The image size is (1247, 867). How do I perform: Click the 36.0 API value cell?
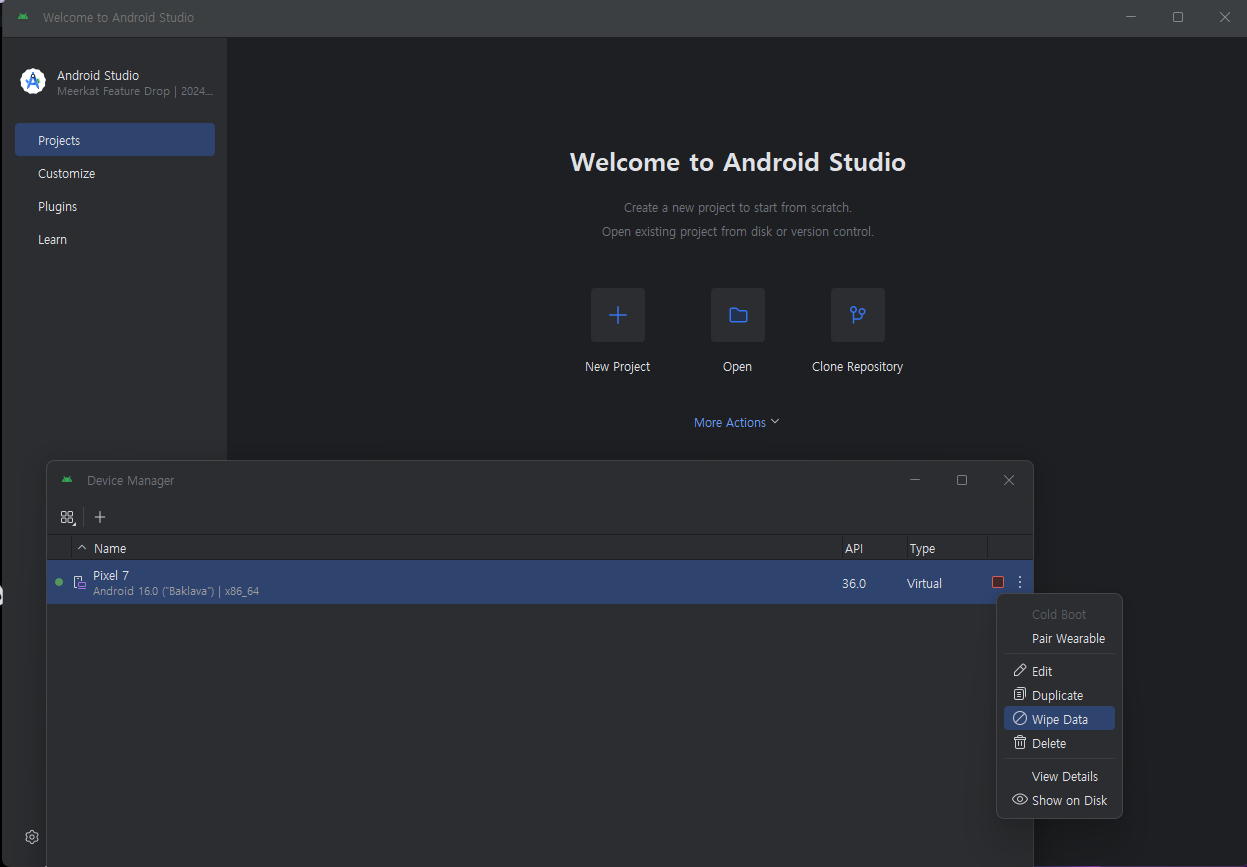(854, 583)
